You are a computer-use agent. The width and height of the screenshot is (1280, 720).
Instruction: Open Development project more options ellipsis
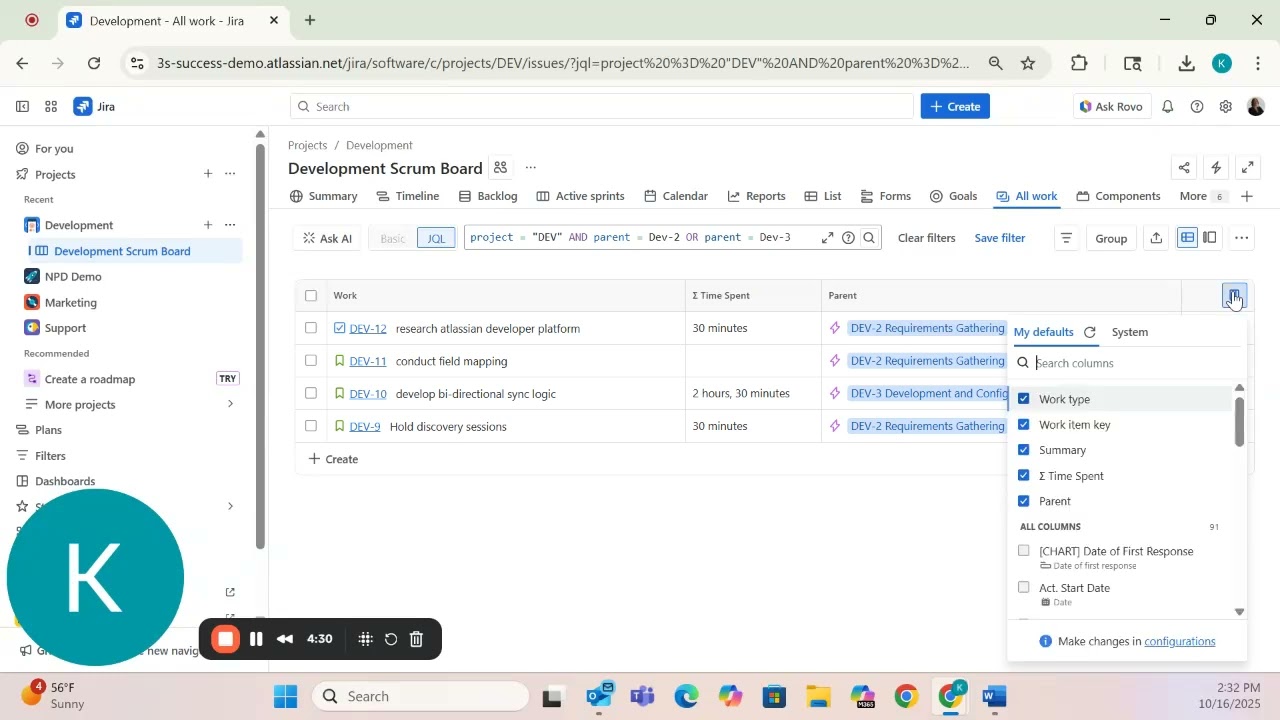pos(230,225)
